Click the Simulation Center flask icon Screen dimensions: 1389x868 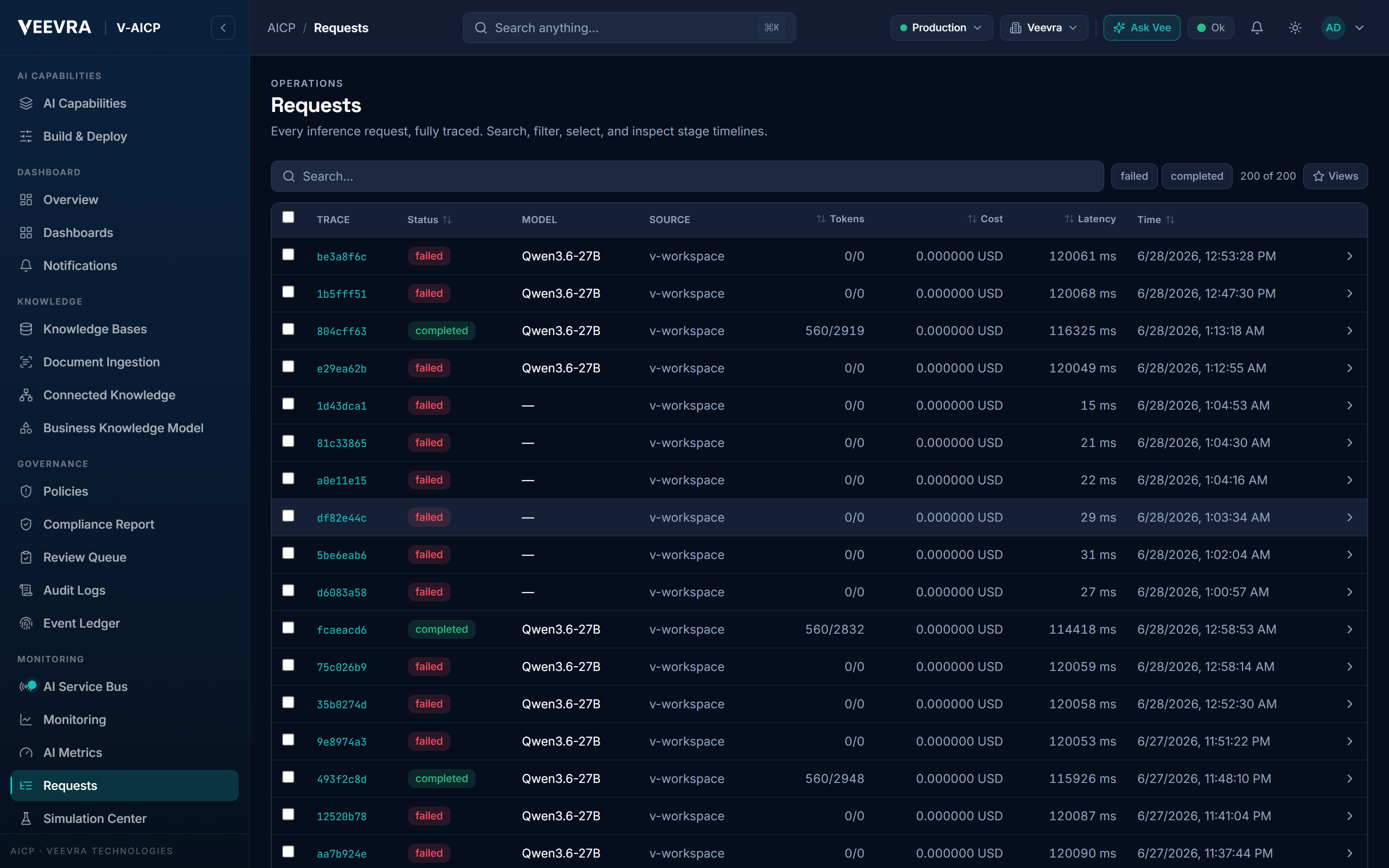(x=26, y=818)
